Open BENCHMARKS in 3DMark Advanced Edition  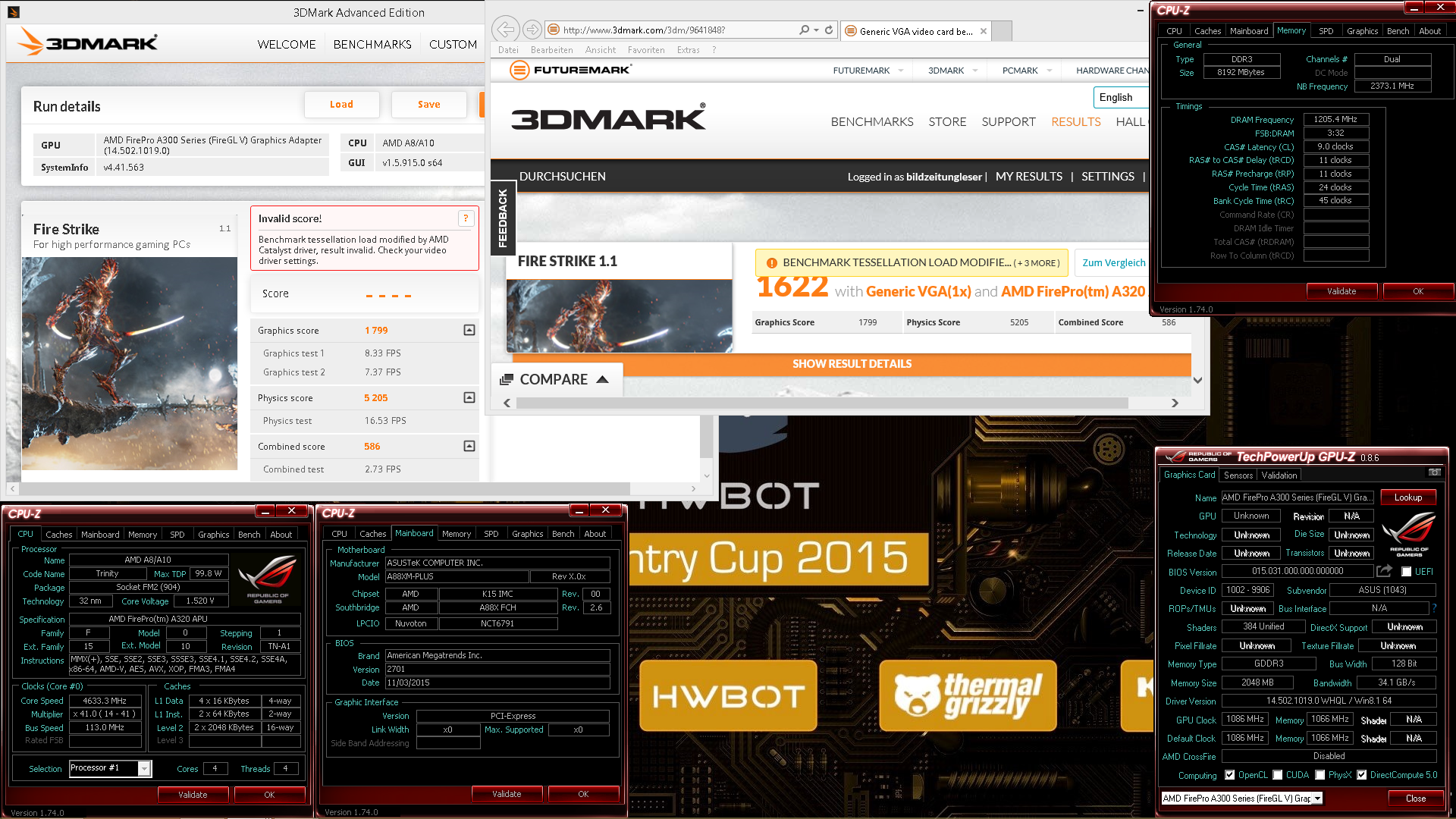pos(372,44)
